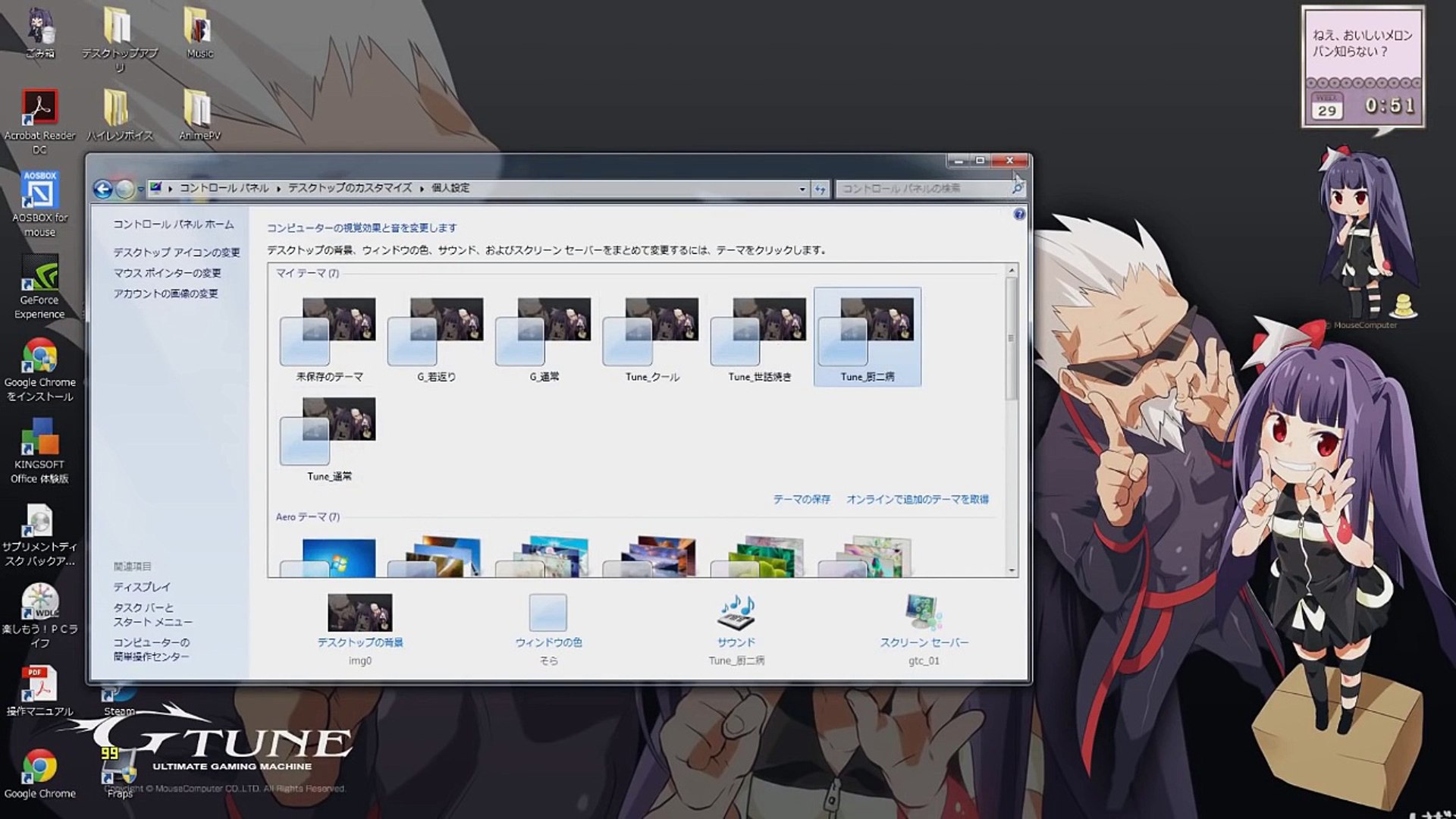Click コントロール パネル breadcrumb in address bar

click(224, 188)
